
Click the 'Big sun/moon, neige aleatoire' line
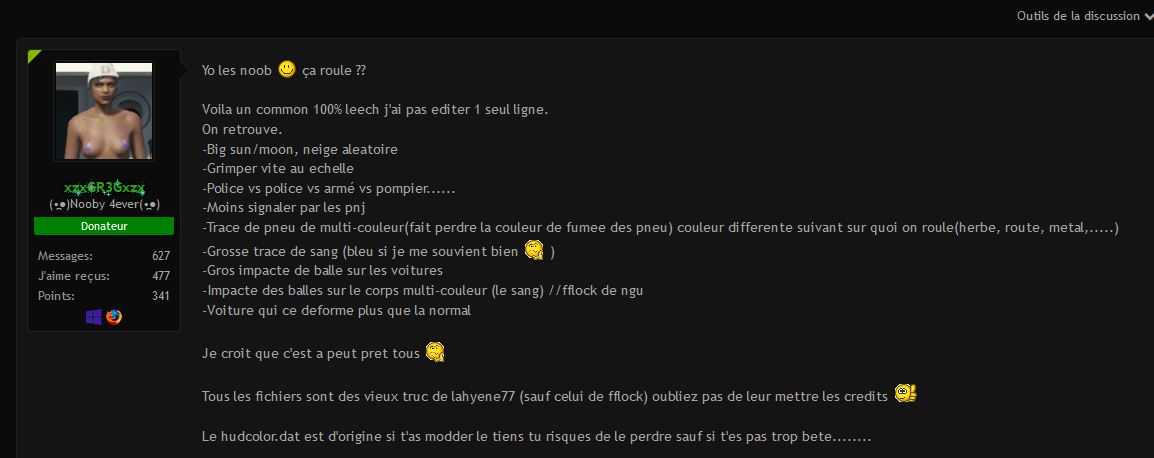point(300,149)
